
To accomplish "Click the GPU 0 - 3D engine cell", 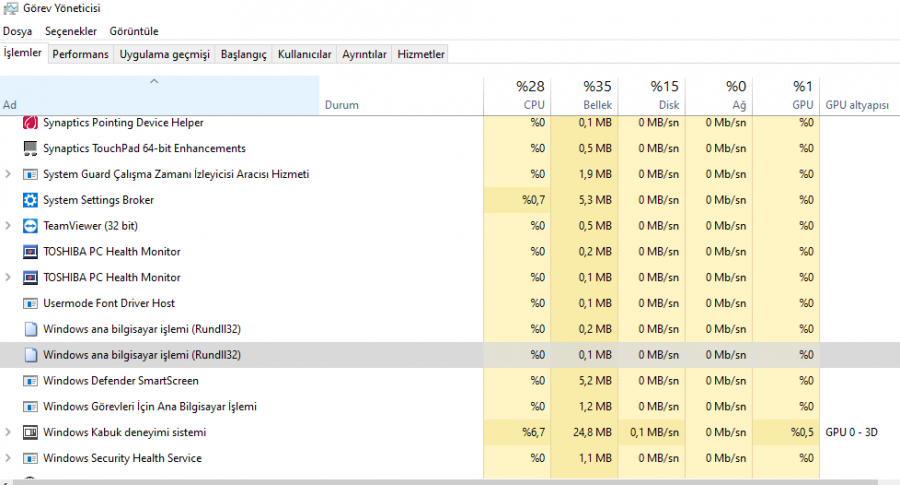I will click(x=851, y=432).
